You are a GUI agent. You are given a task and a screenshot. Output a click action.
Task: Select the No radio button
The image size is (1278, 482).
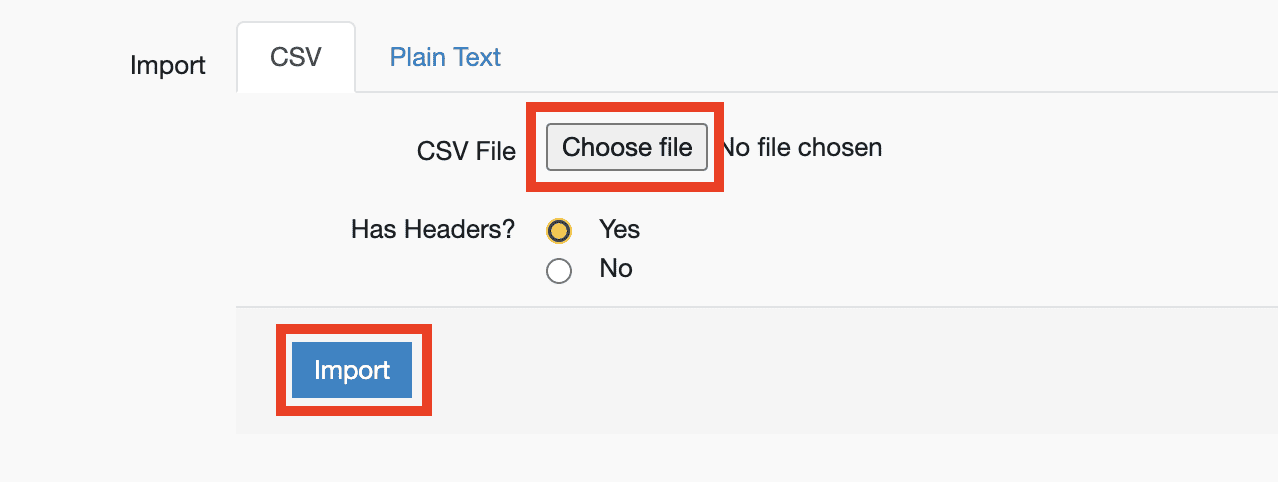(x=559, y=270)
